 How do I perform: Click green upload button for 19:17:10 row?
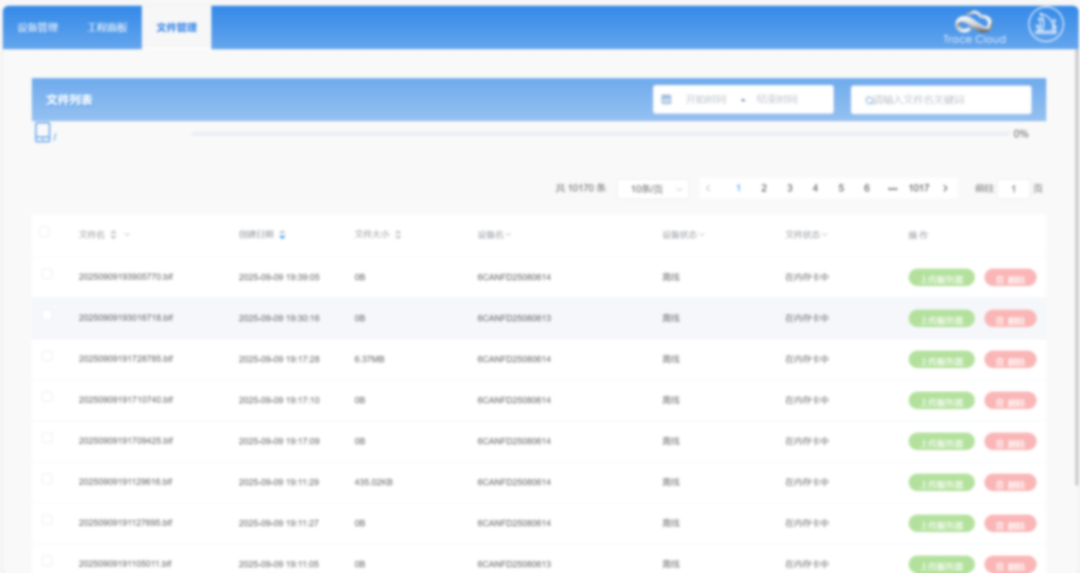(x=941, y=401)
